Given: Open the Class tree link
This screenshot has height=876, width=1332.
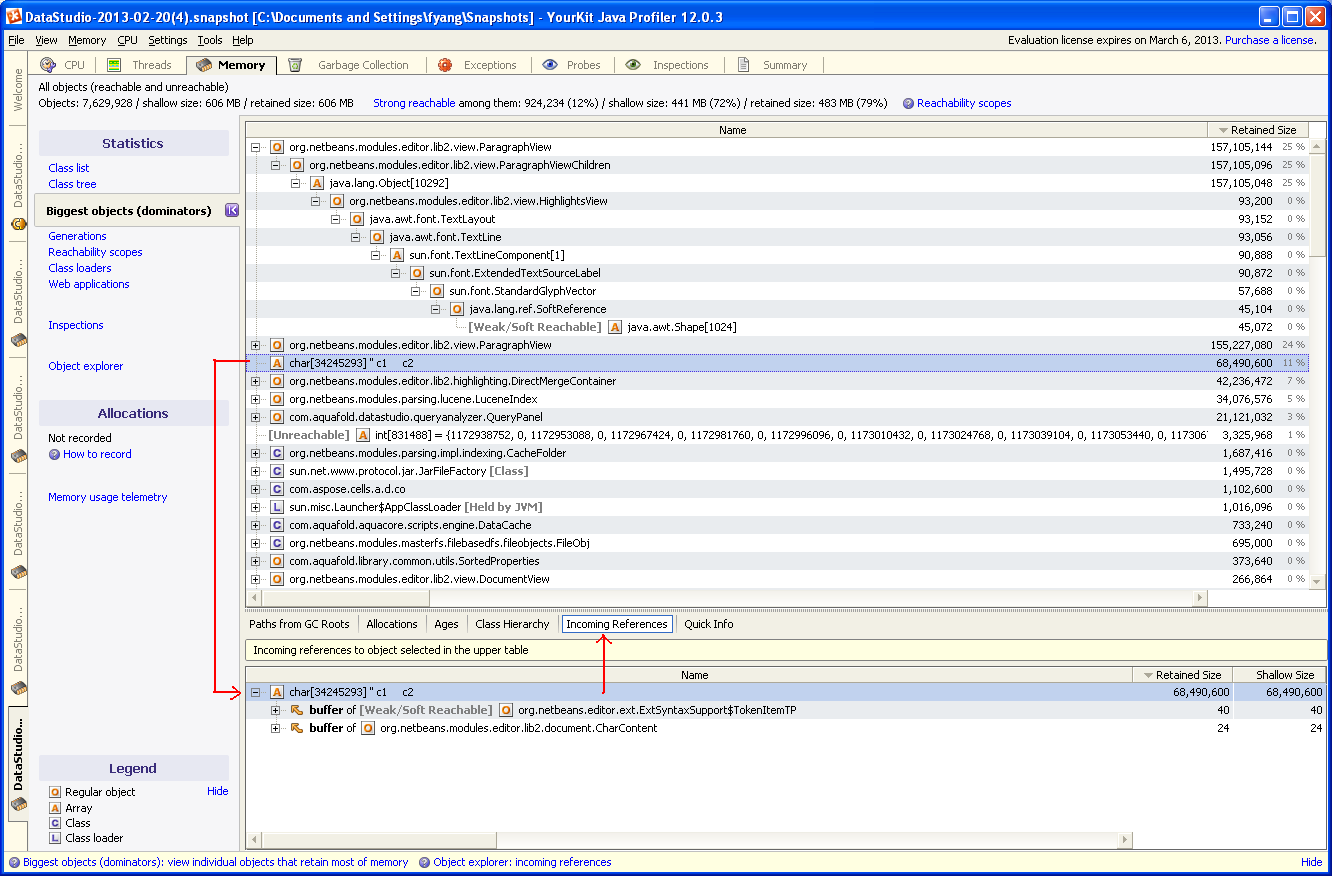Looking at the screenshot, I should point(72,184).
